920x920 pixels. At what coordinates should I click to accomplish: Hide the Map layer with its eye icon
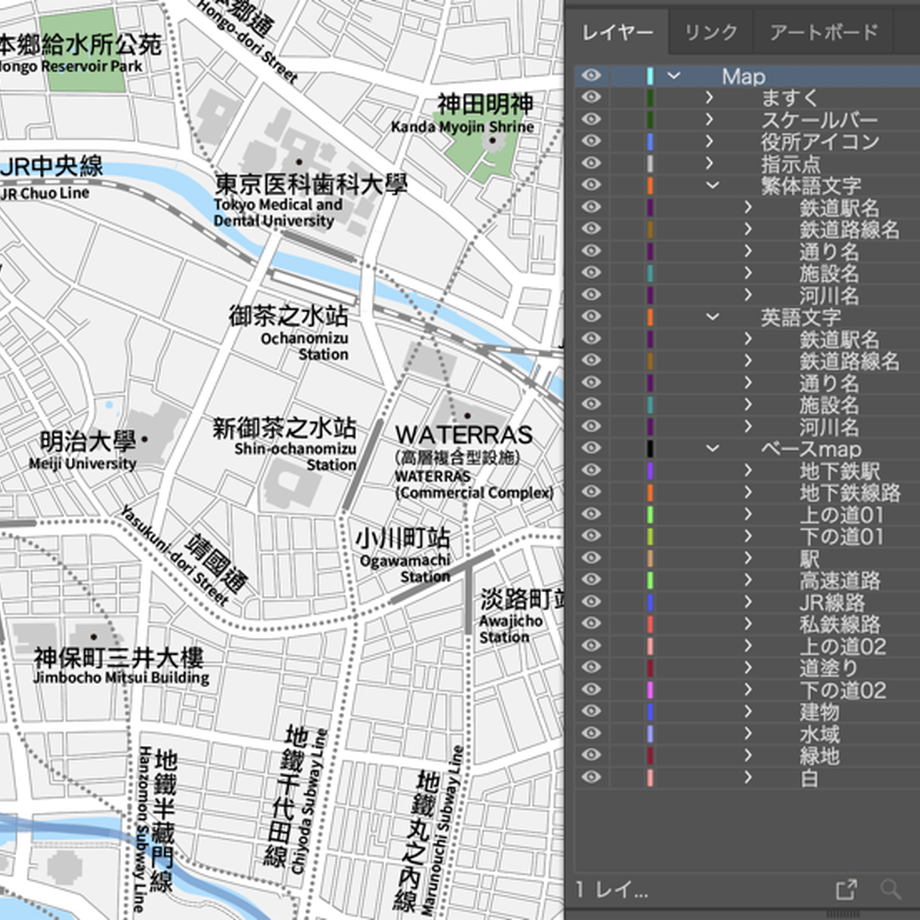pos(591,76)
